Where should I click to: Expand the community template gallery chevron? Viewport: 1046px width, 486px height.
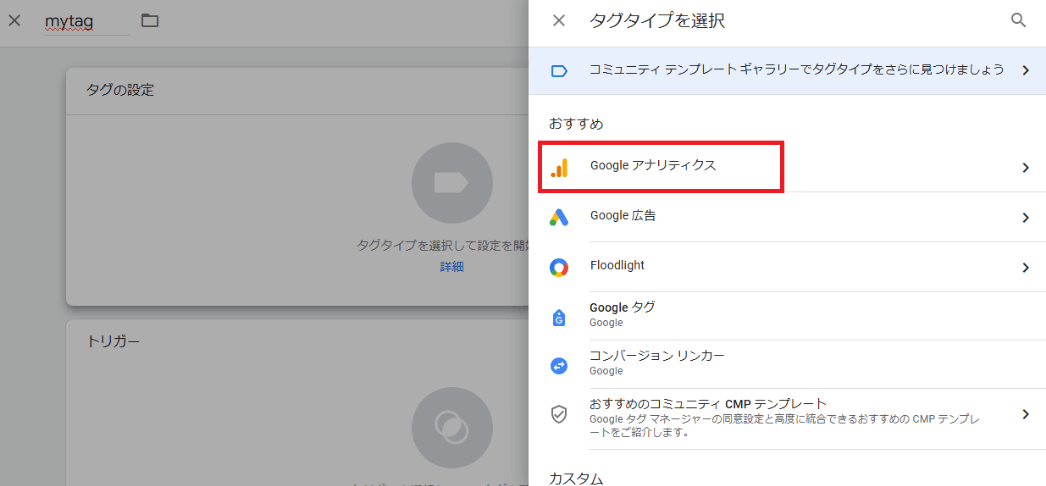[x=1026, y=70]
